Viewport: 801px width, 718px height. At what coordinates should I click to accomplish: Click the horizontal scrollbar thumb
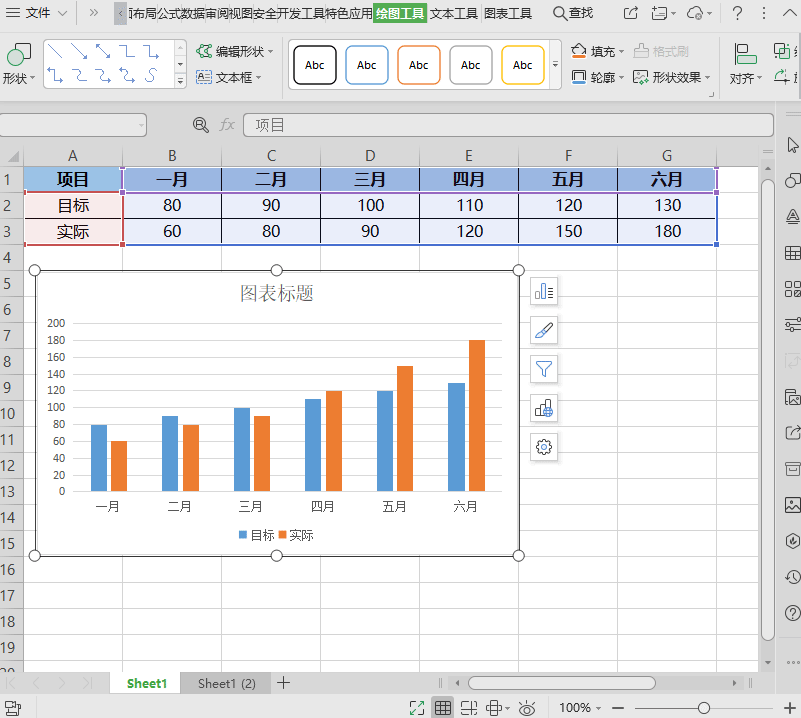tap(561, 683)
